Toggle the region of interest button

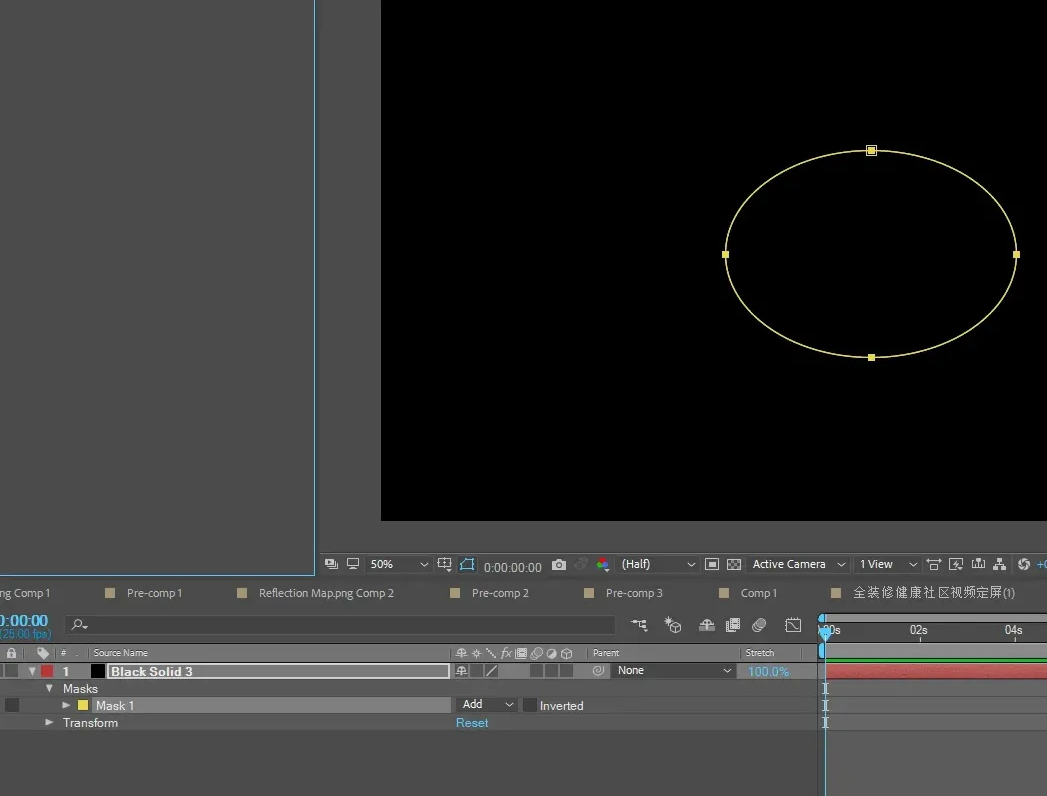pyautogui.click(x=712, y=565)
